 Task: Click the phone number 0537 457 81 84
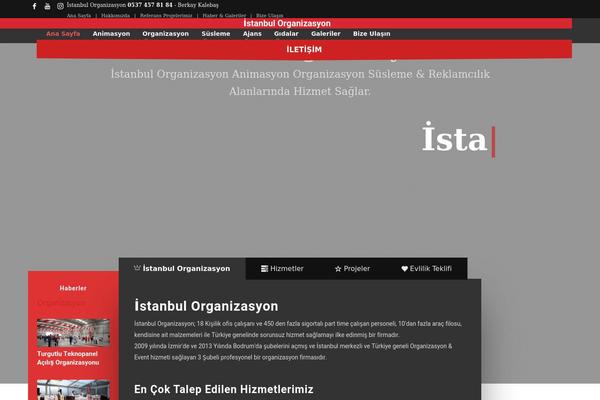150,5
